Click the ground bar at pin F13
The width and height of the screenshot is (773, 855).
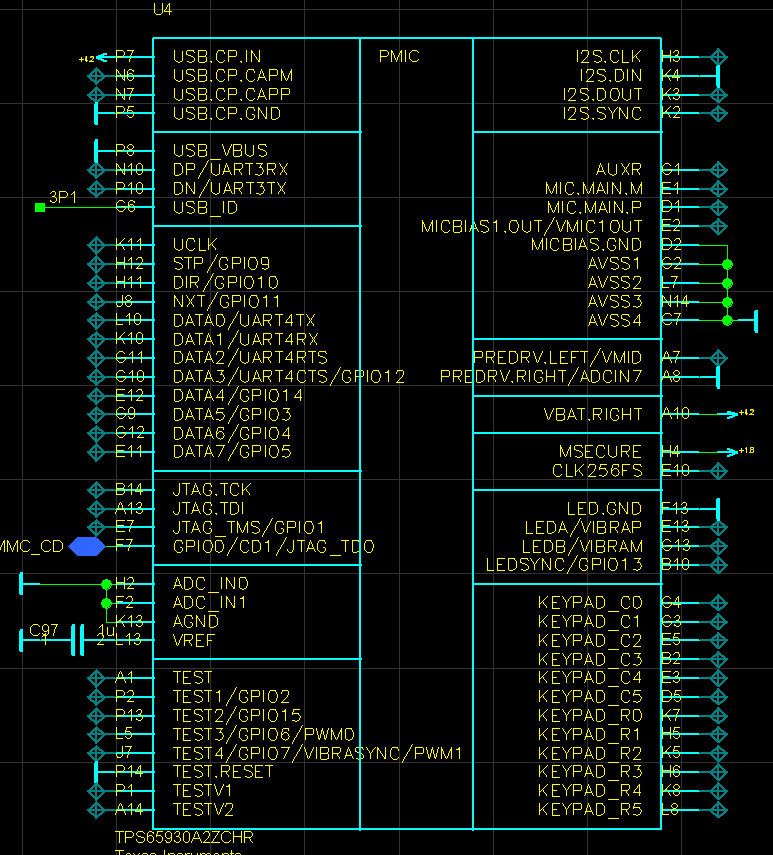click(x=718, y=509)
